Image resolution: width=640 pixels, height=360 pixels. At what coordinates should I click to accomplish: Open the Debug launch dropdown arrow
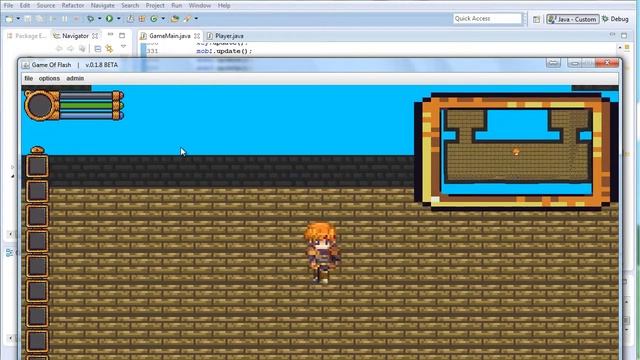[99, 19]
